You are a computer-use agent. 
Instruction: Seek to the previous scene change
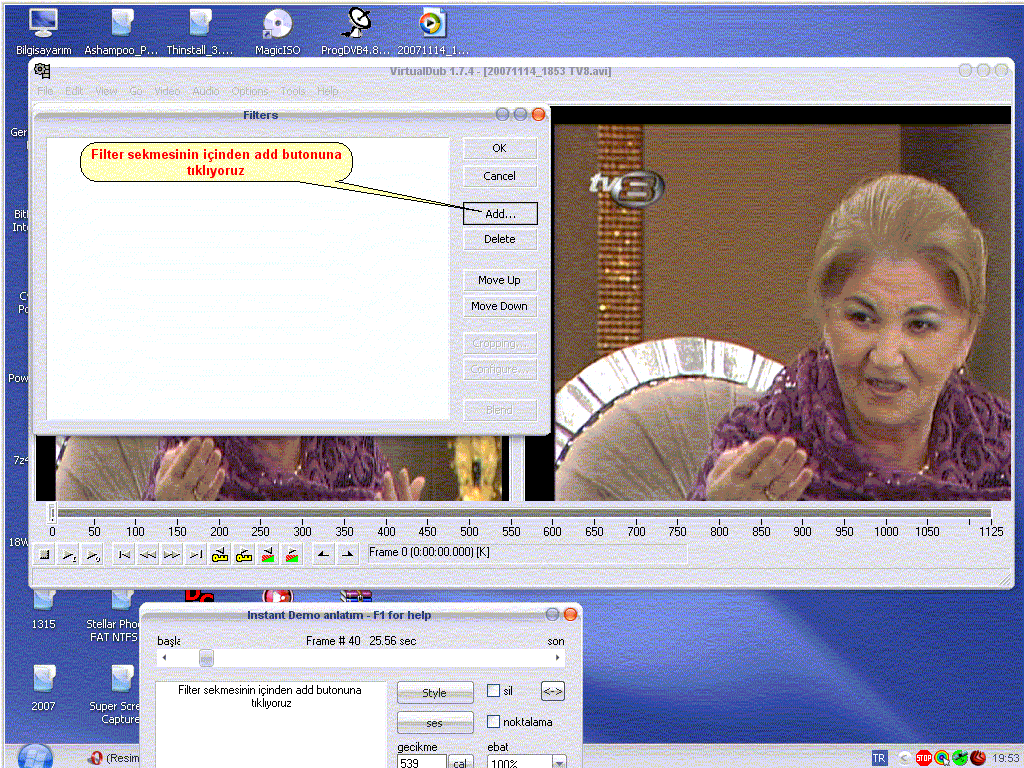point(268,555)
